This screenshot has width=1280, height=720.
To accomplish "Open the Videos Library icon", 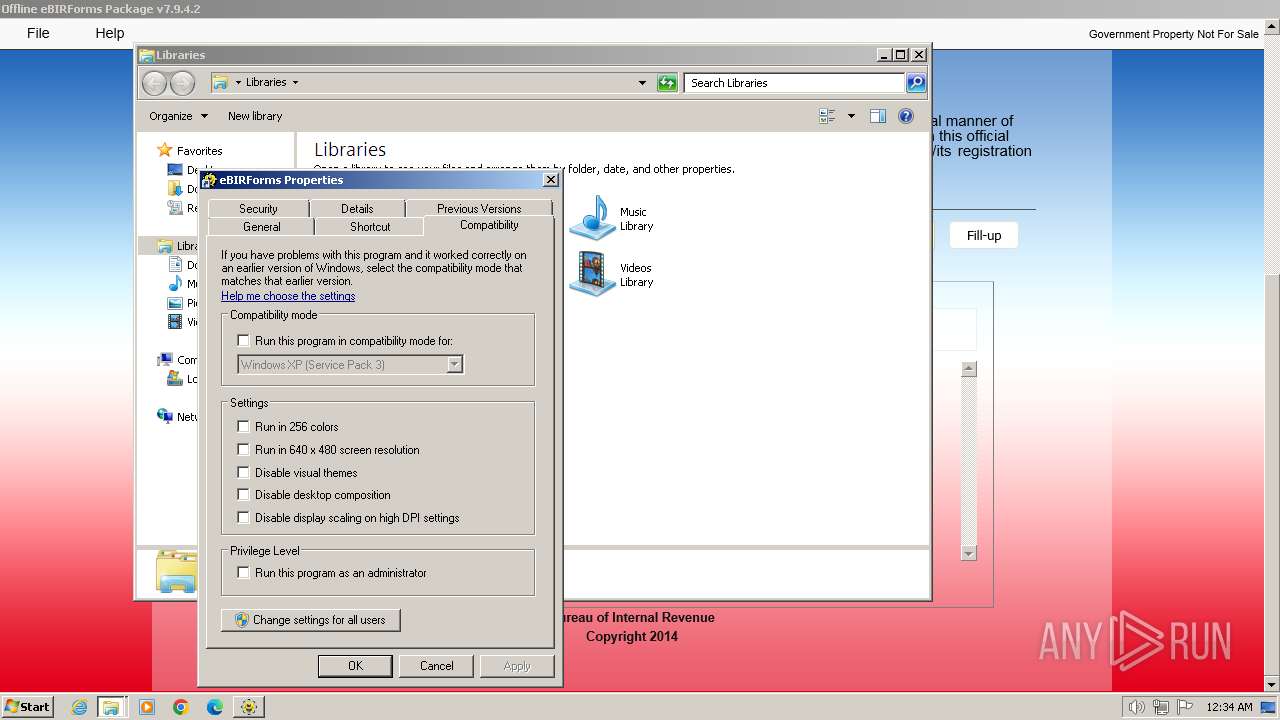I will pyautogui.click(x=592, y=274).
